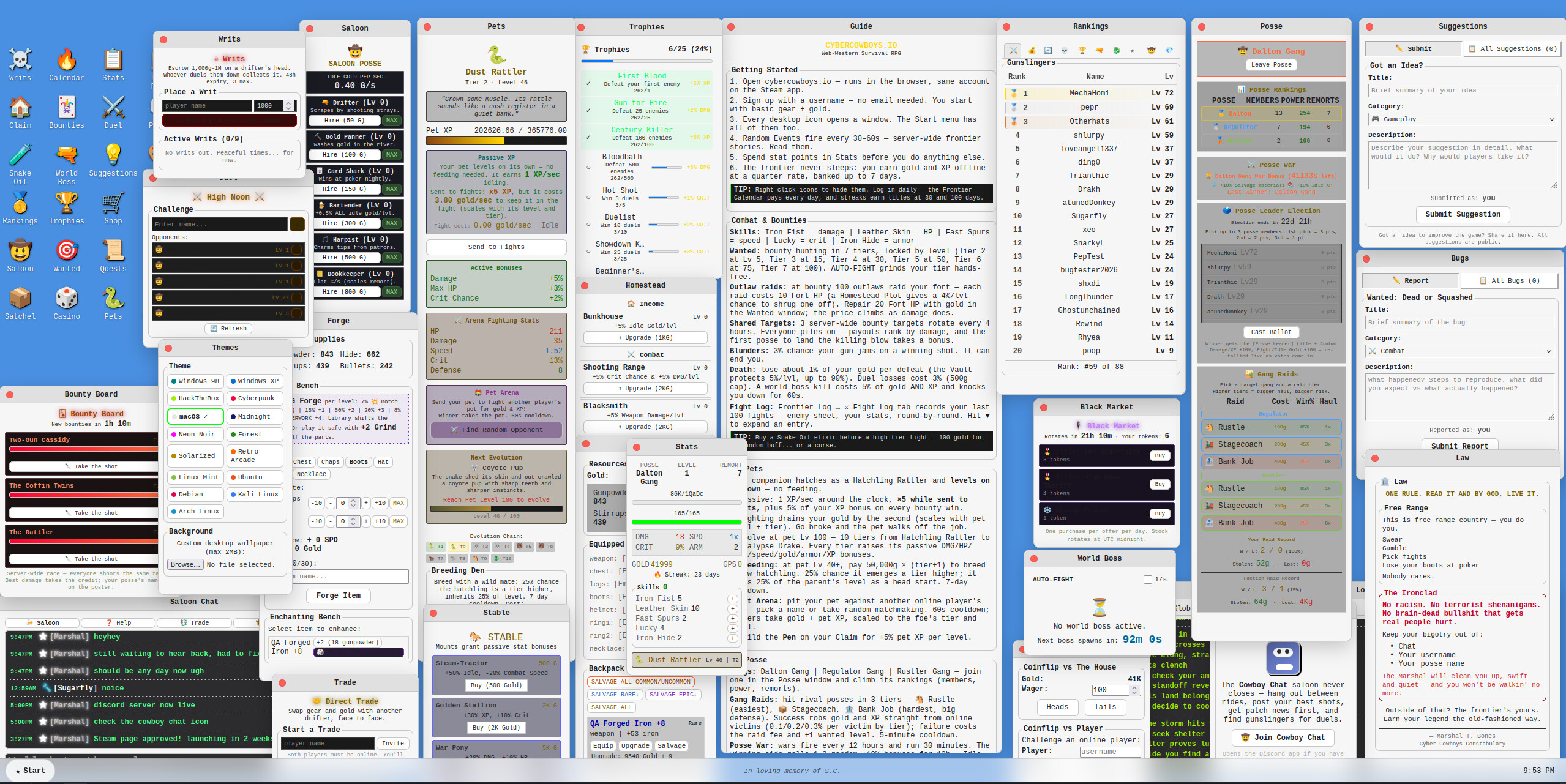This screenshot has width=1566, height=784.
Task: Open the Rankings medal desktop icon
Action: pyautogui.click(x=20, y=207)
